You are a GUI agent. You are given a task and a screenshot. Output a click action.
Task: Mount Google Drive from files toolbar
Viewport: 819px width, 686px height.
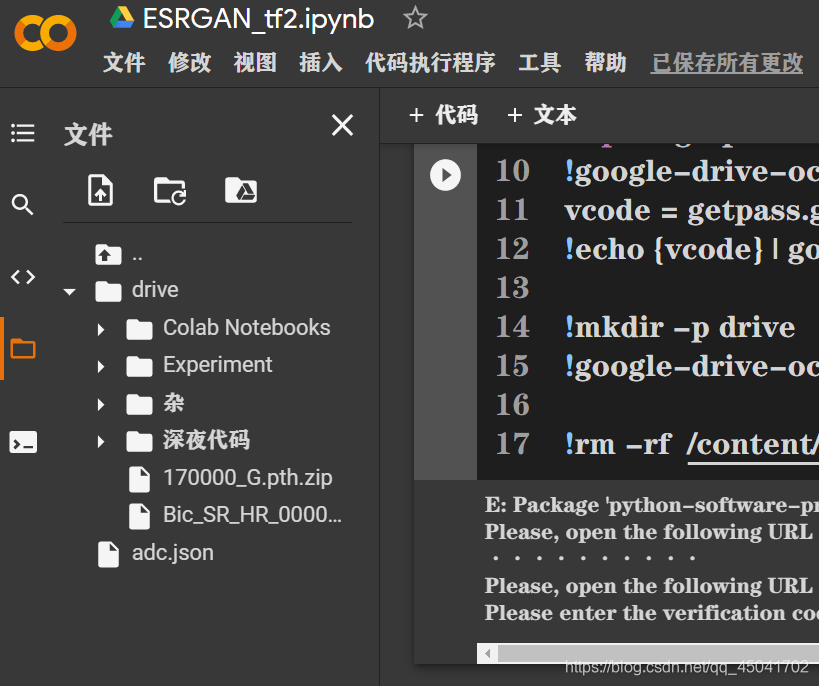(x=241, y=190)
